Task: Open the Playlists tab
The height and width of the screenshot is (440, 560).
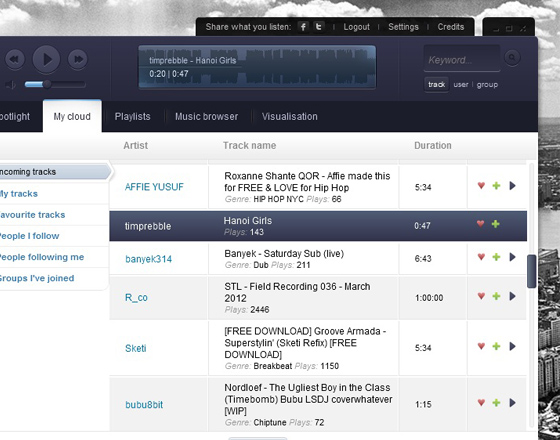Action: pos(132,116)
